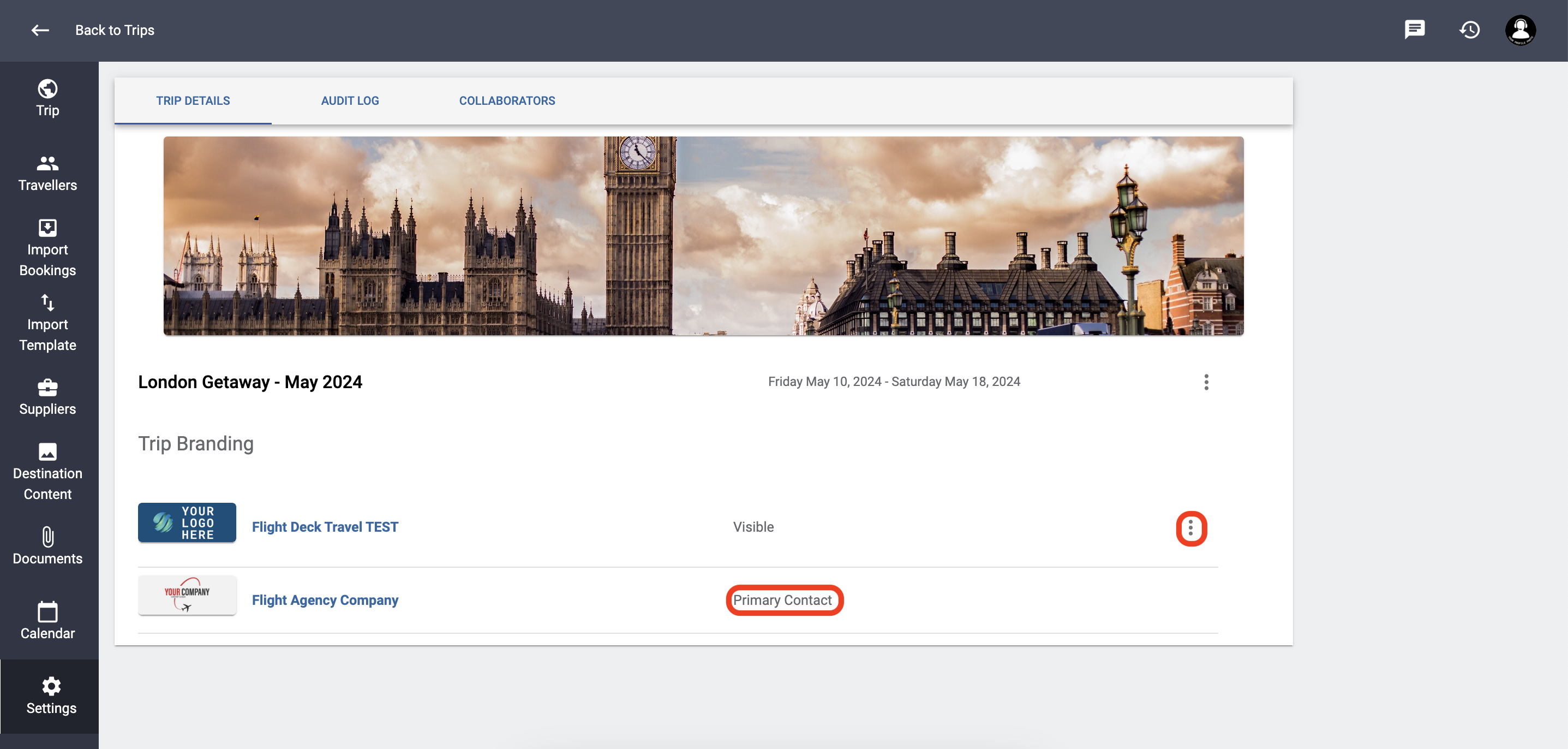Go to Back to Trips
This screenshot has height=749, width=1568.
[115, 30]
